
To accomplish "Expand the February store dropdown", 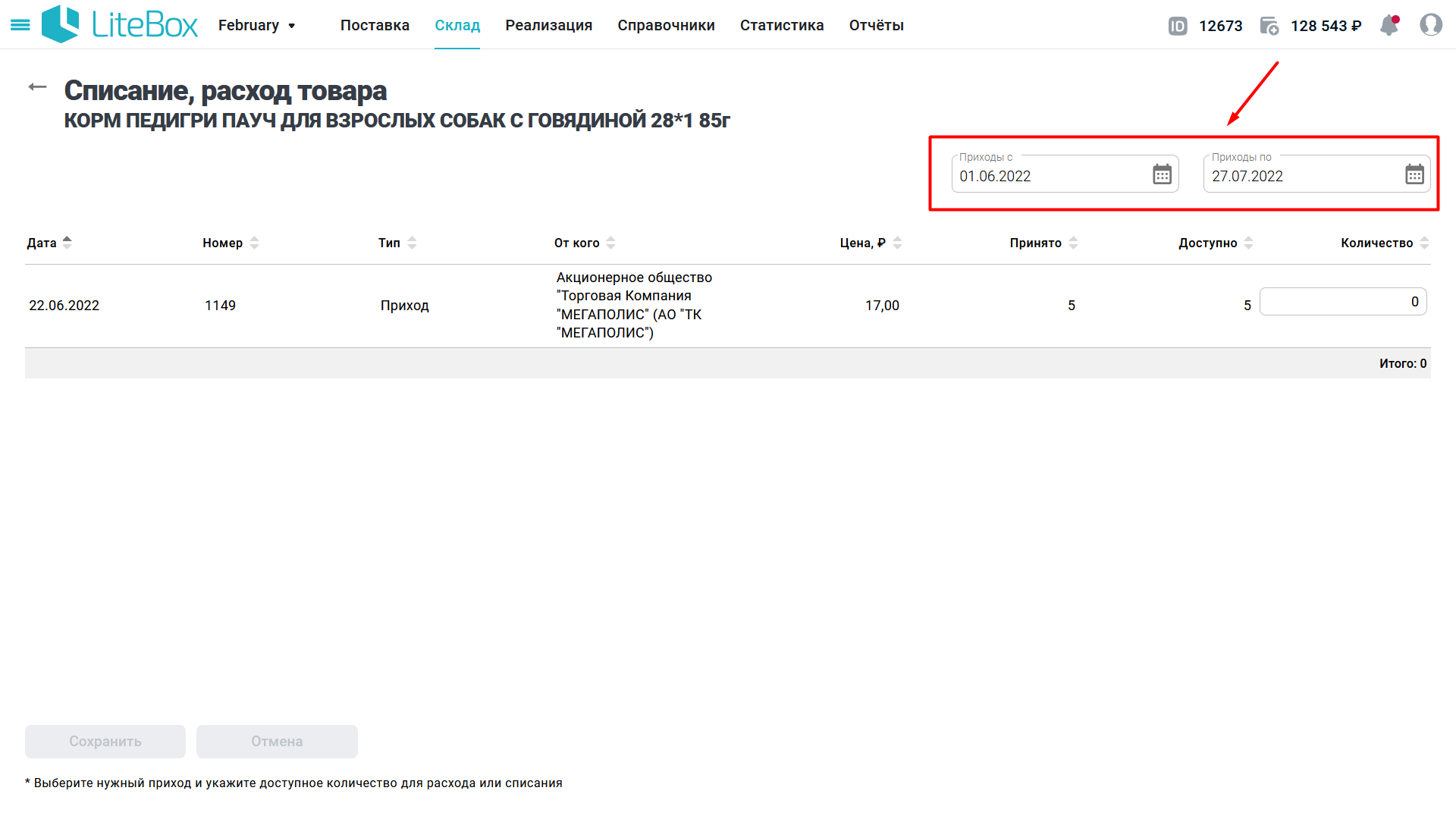I will coord(256,25).
